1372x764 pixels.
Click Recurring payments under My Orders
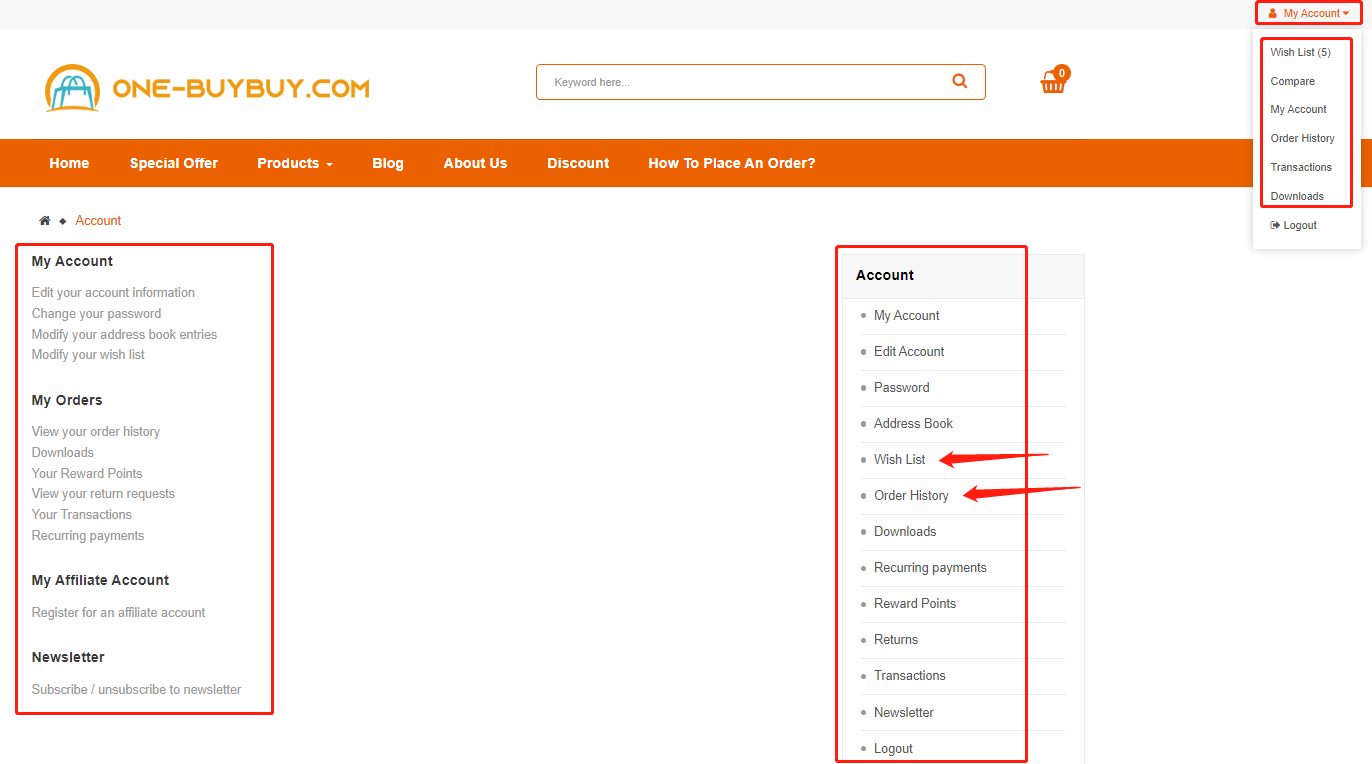point(88,536)
